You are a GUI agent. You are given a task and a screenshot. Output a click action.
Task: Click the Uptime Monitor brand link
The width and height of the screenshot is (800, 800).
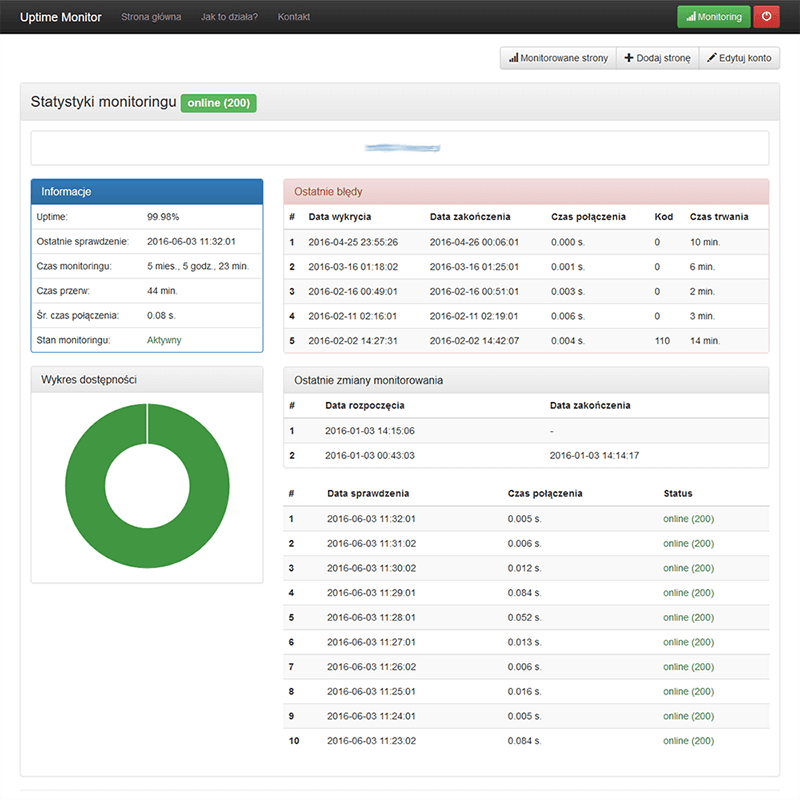60,17
